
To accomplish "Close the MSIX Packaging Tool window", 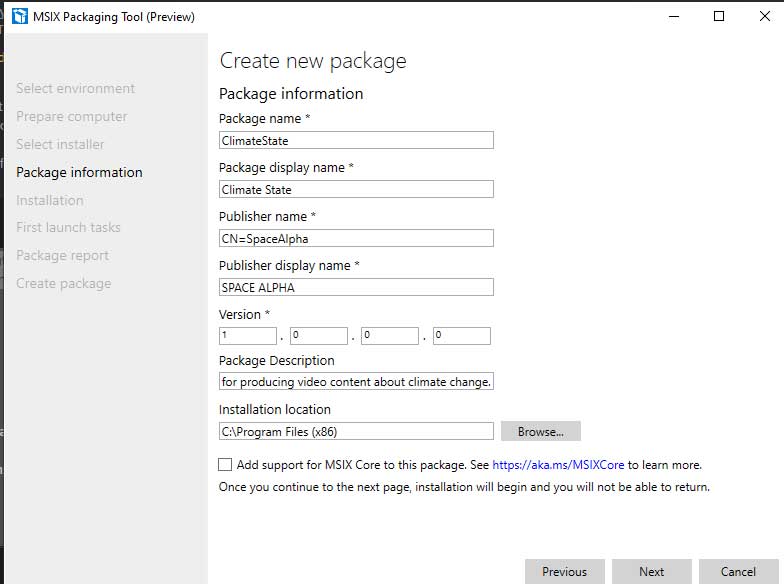I will point(764,16).
